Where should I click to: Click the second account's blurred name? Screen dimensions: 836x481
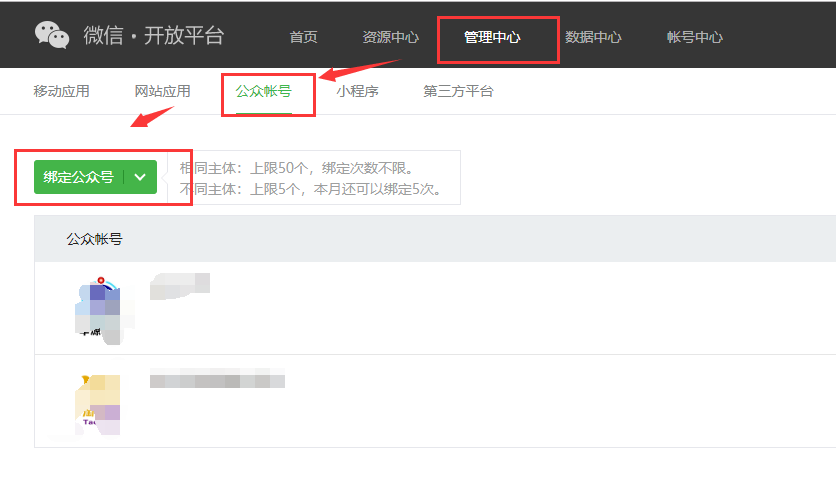(x=217, y=379)
